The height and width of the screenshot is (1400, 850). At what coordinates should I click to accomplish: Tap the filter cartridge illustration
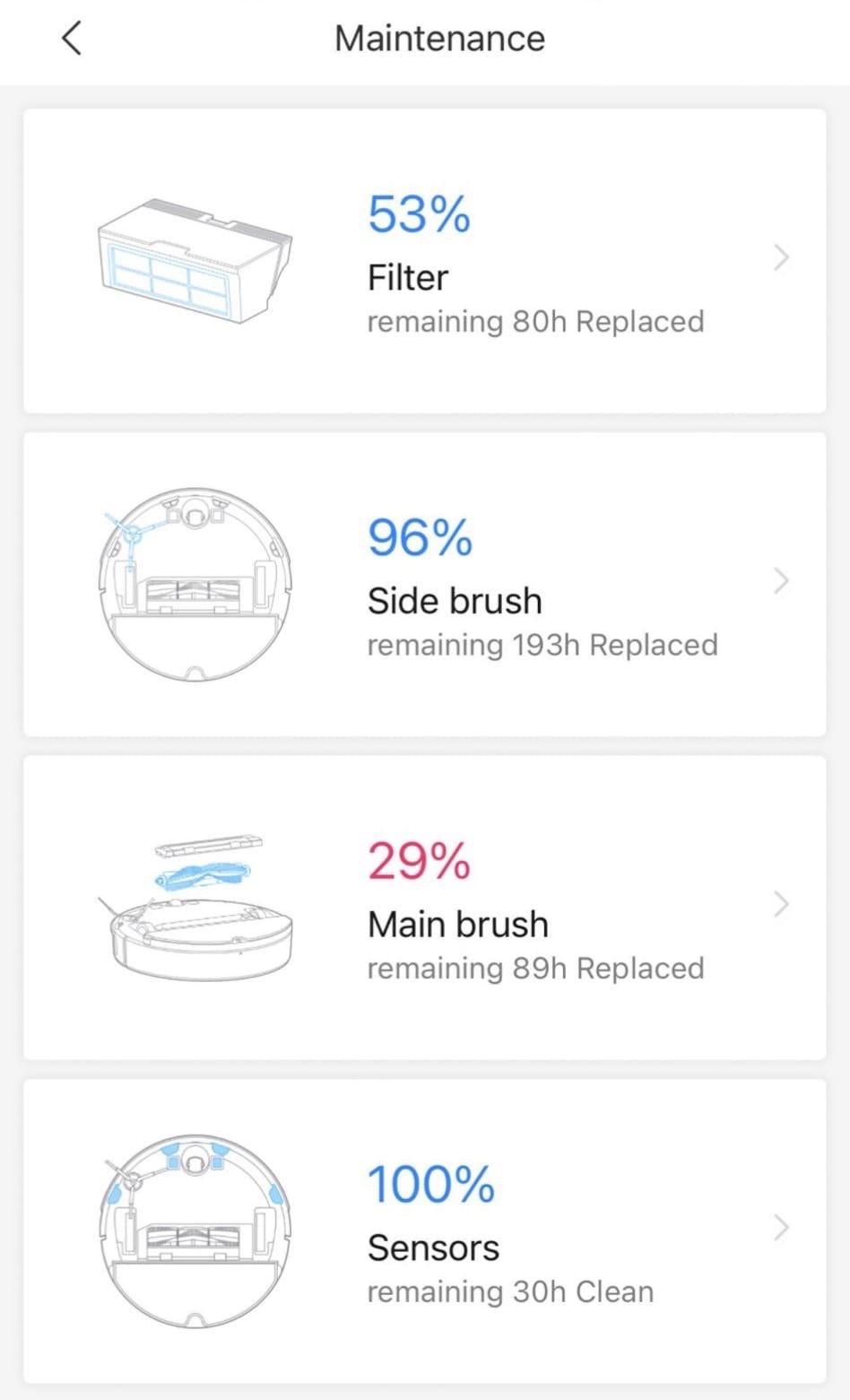coord(194,260)
